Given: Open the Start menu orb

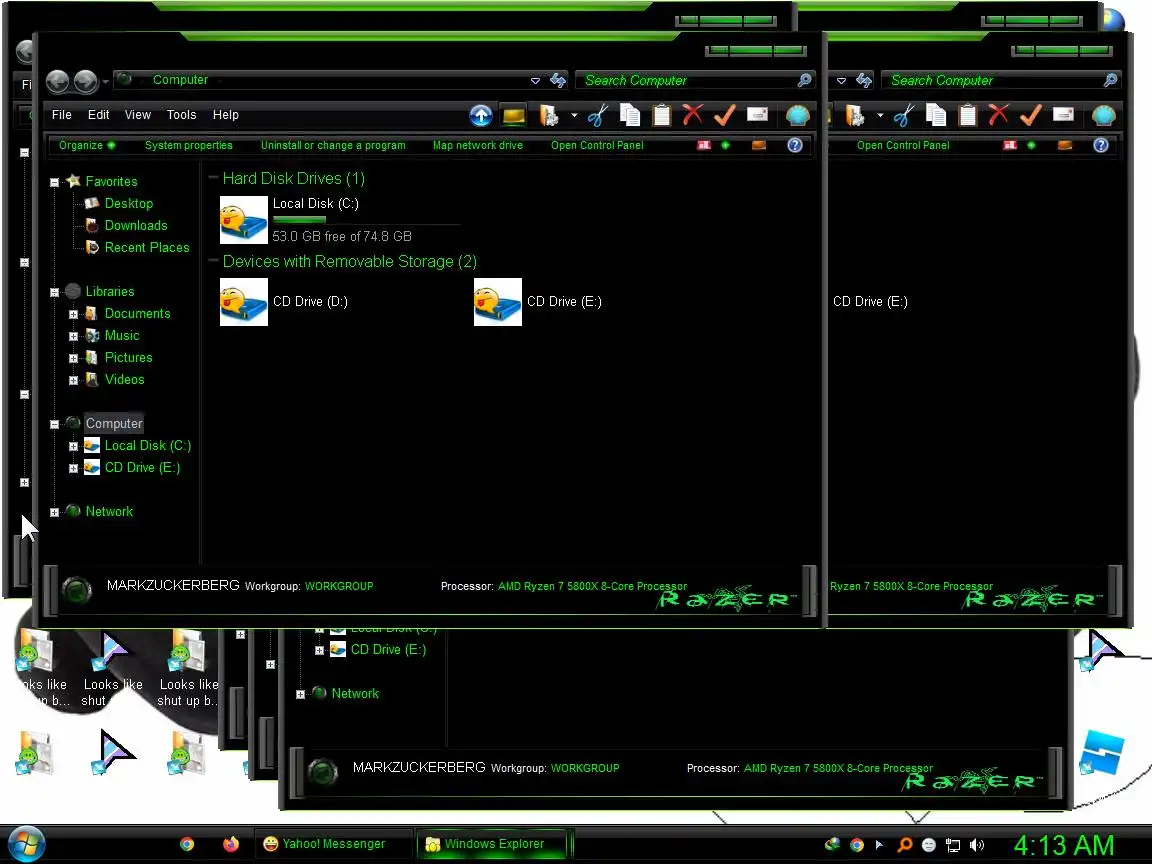Looking at the screenshot, I should (x=26, y=845).
